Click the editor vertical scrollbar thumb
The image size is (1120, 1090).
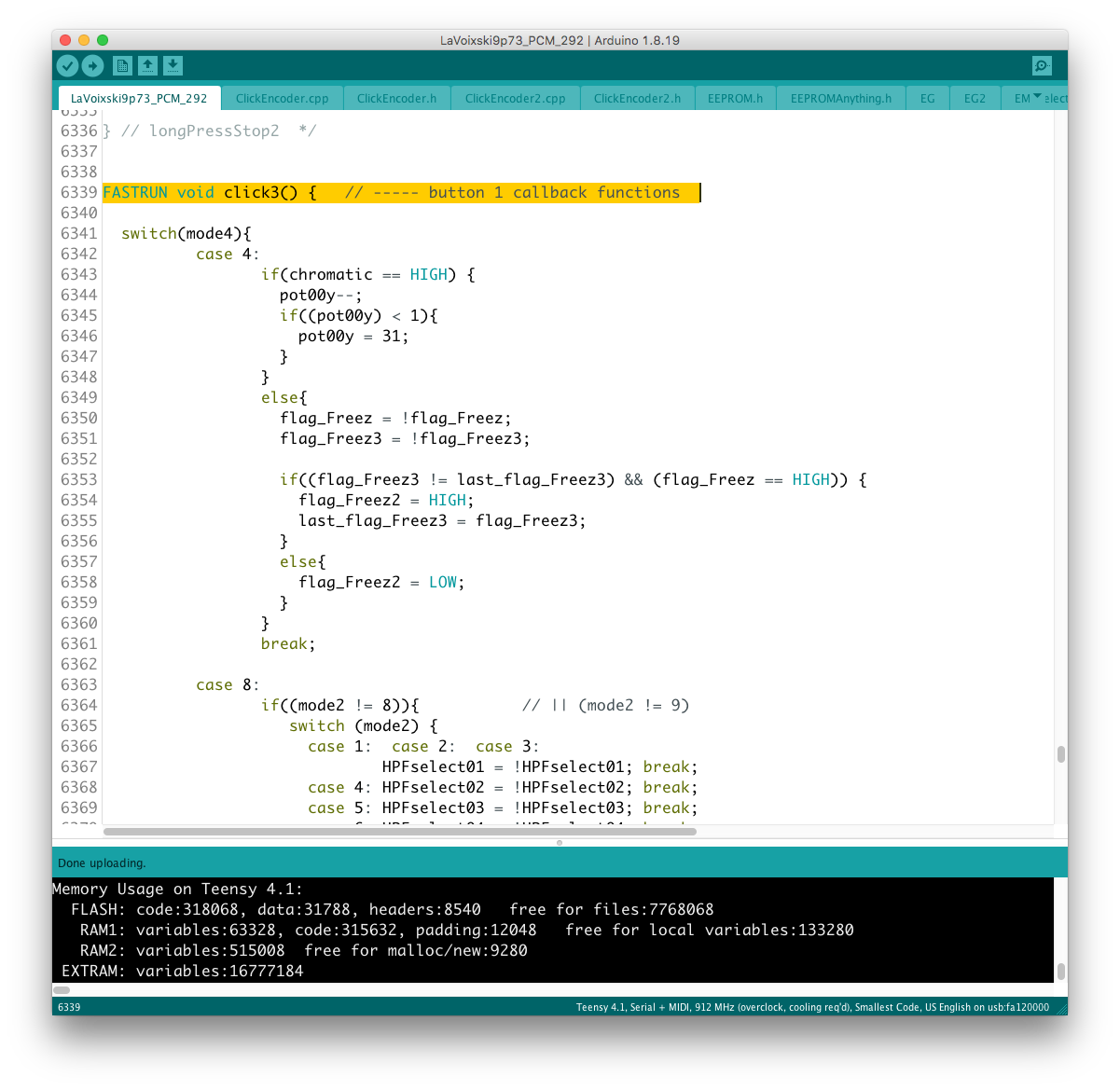1060,754
